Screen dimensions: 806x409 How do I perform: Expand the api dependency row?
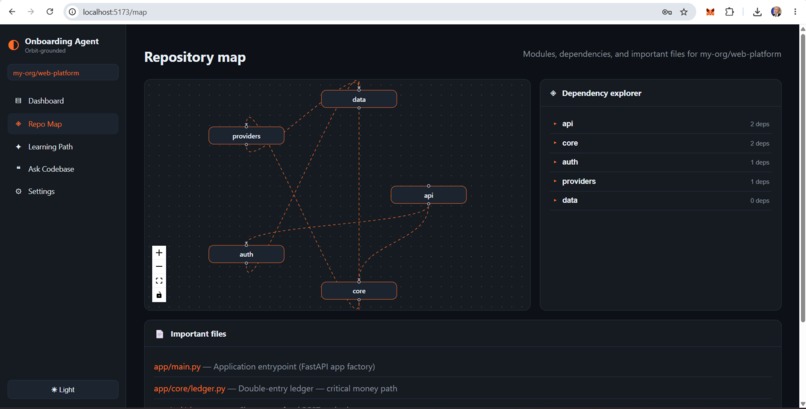(661, 124)
